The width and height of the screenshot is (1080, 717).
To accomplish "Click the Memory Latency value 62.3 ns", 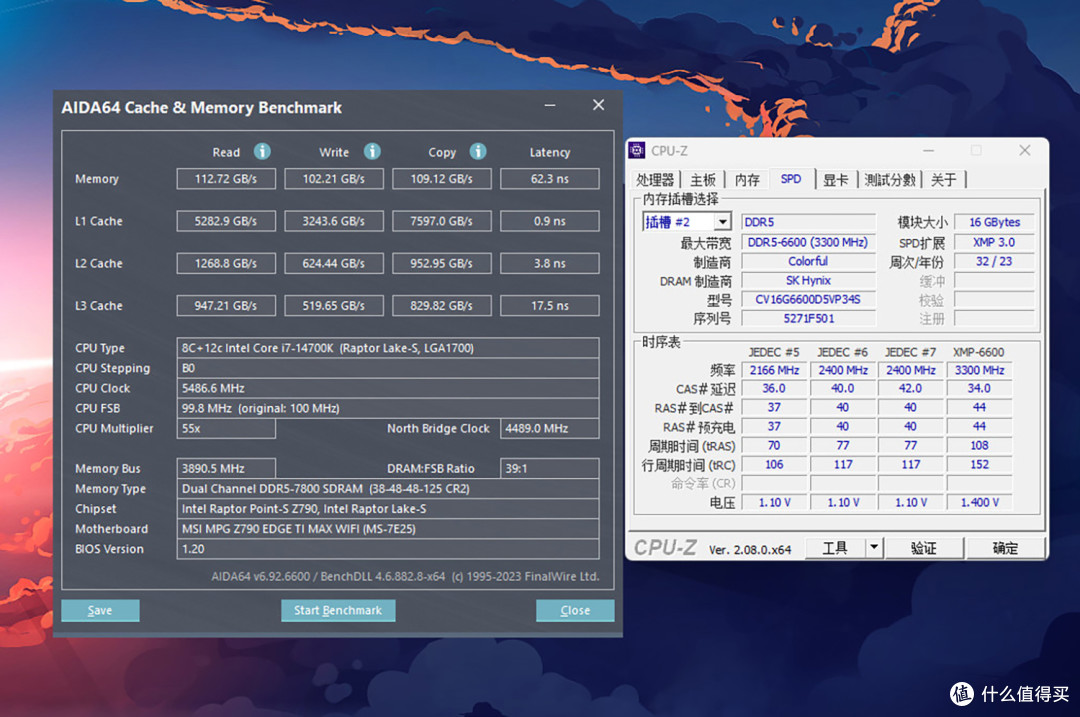I will tap(550, 179).
